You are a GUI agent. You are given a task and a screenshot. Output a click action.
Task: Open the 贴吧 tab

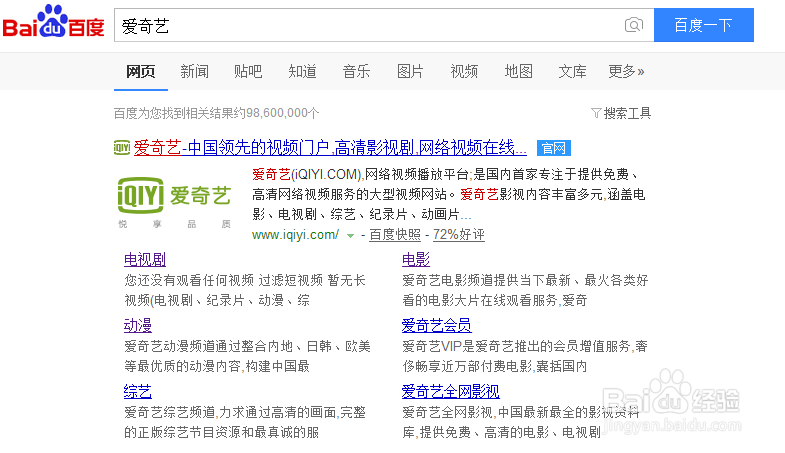[248, 72]
